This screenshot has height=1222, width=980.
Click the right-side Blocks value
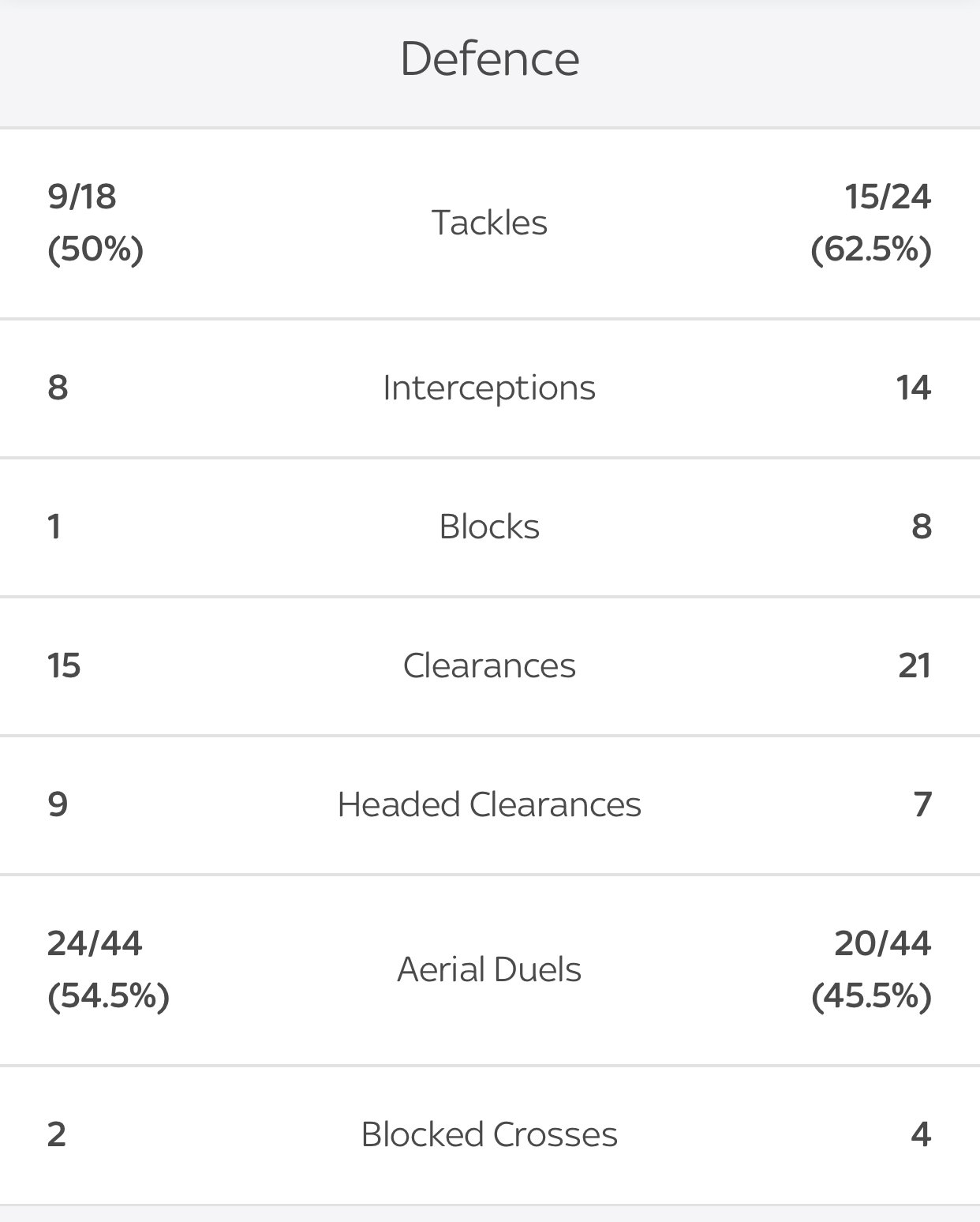[x=922, y=527]
